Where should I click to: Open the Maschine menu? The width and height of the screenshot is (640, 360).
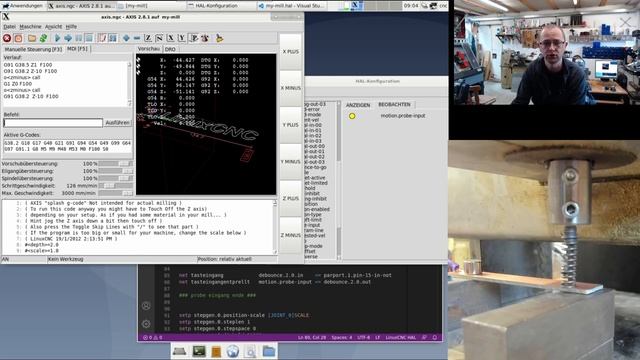point(31,27)
